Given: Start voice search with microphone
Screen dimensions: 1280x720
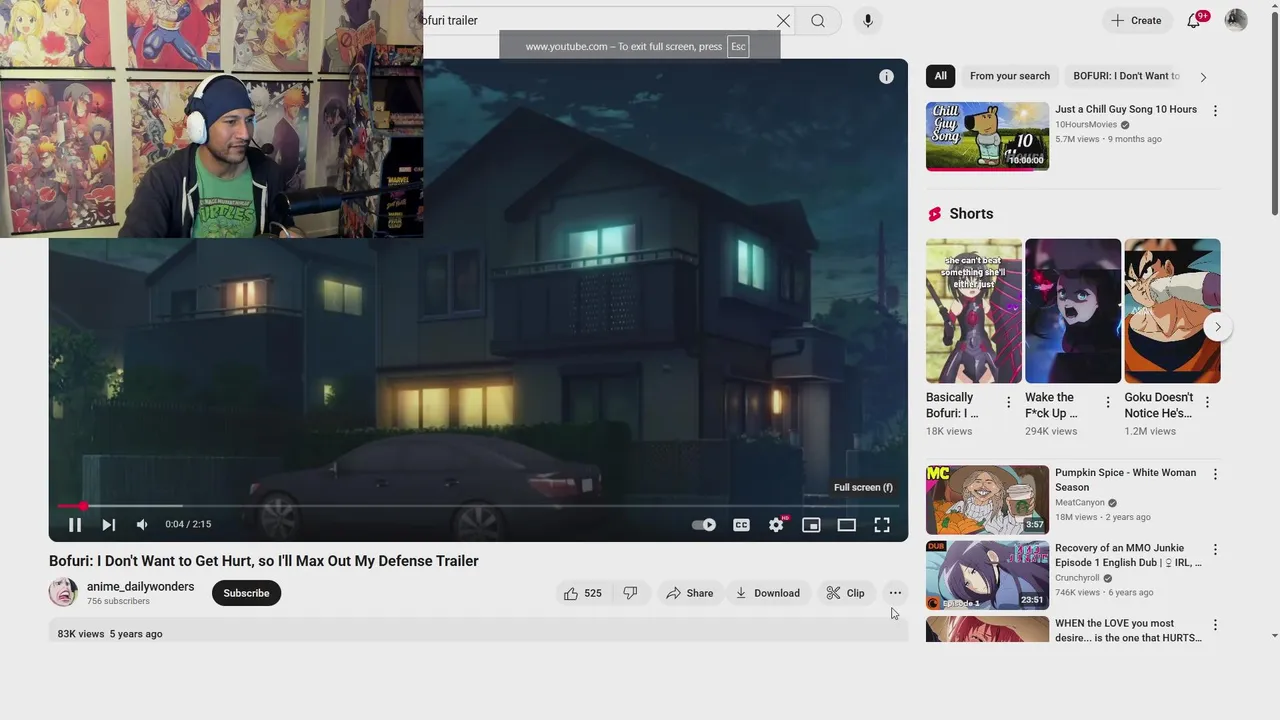Looking at the screenshot, I should pos(868,20).
